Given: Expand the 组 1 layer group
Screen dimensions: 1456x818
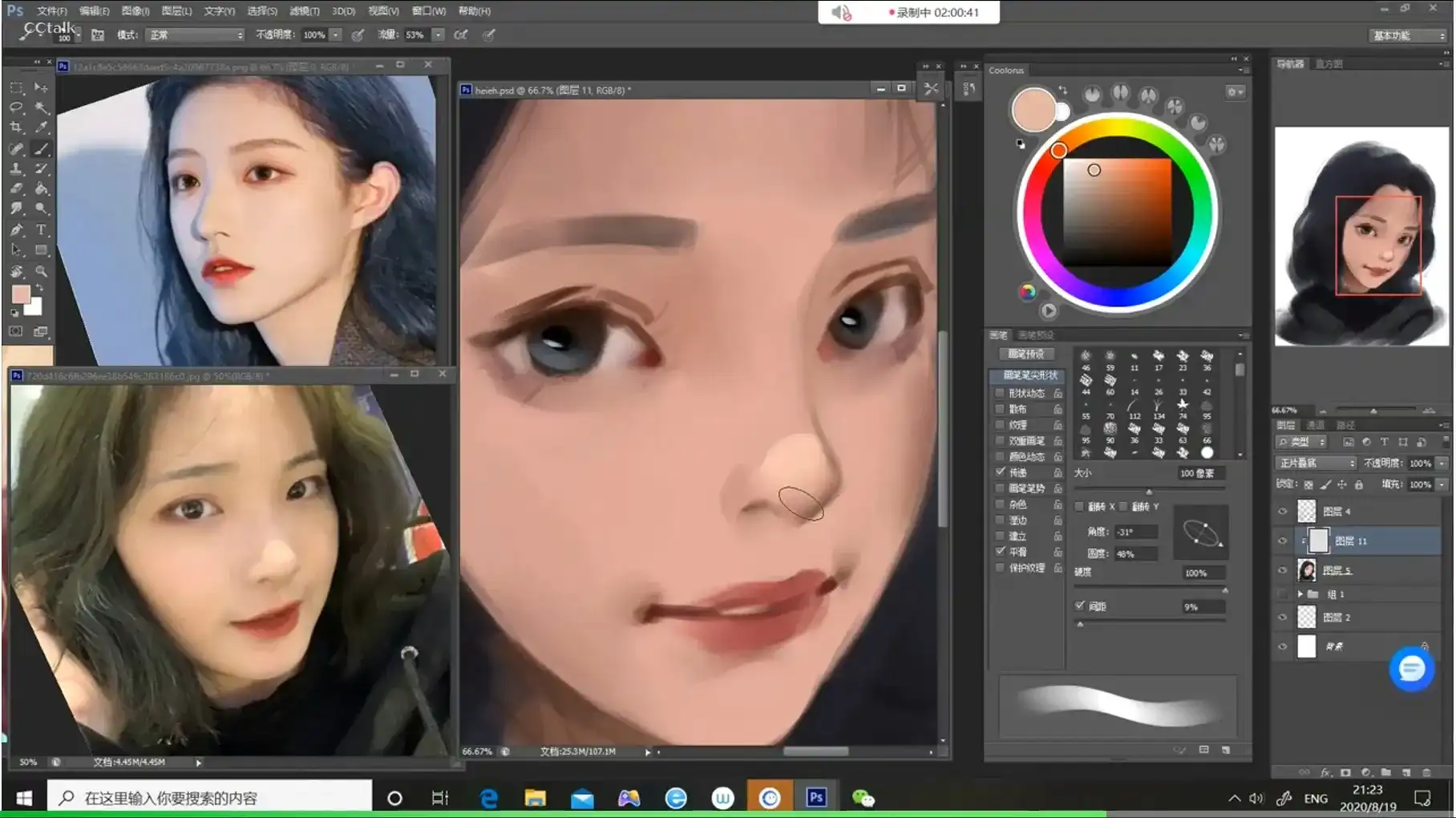Looking at the screenshot, I should (x=1300, y=593).
